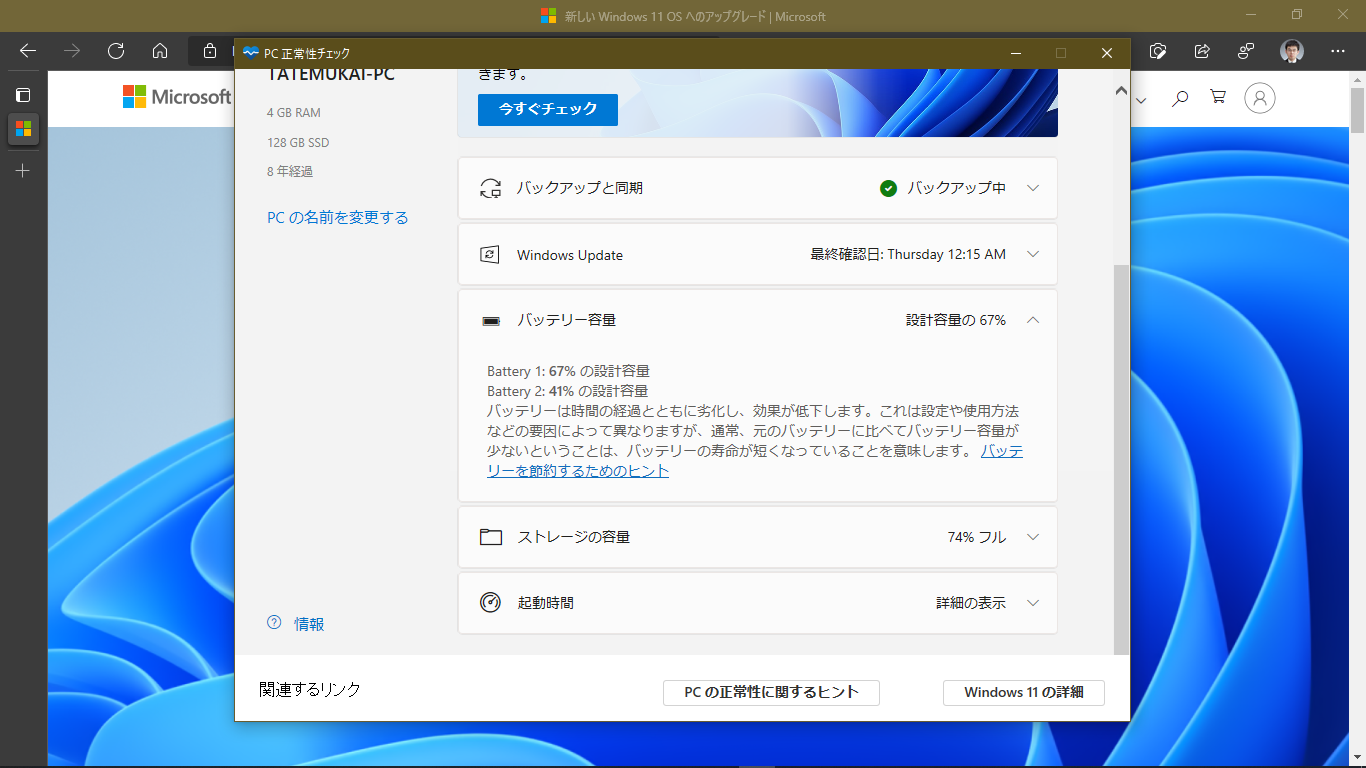The height and width of the screenshot is (768, 1366).
Task: Collapse the バッテリー容量 section
Action: (1033, 320)
